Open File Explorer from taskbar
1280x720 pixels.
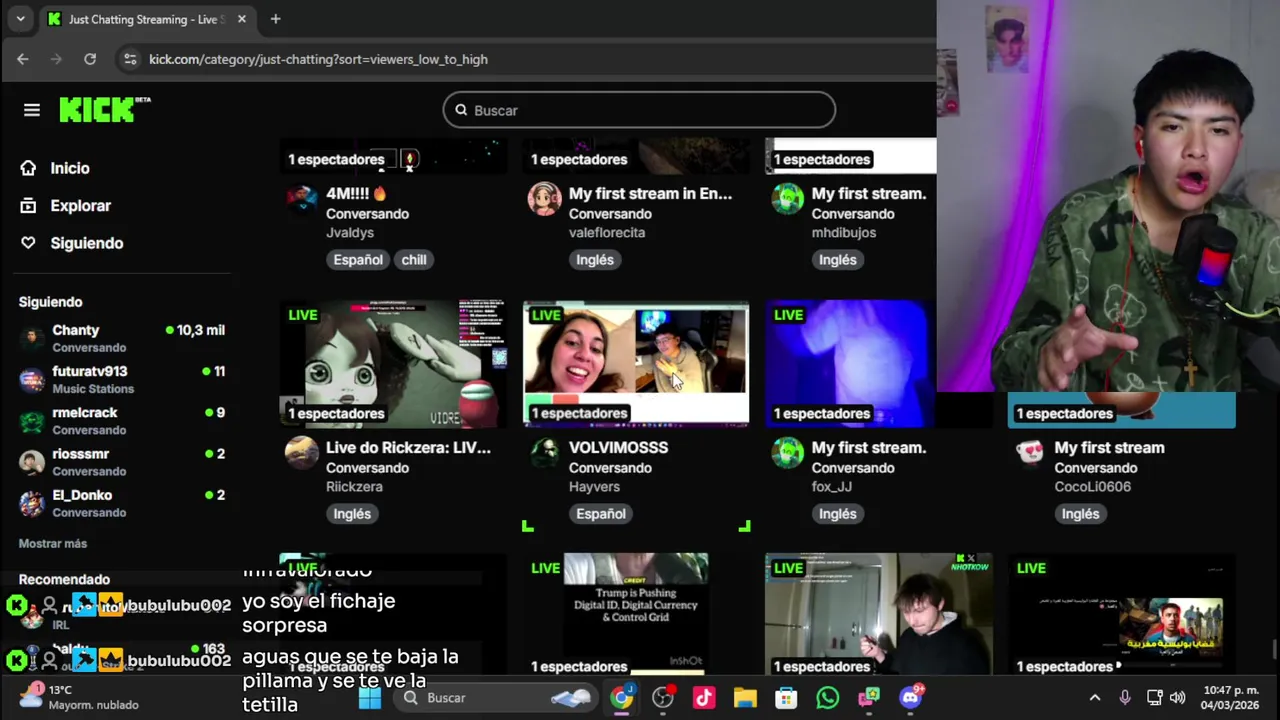(745, 697)
